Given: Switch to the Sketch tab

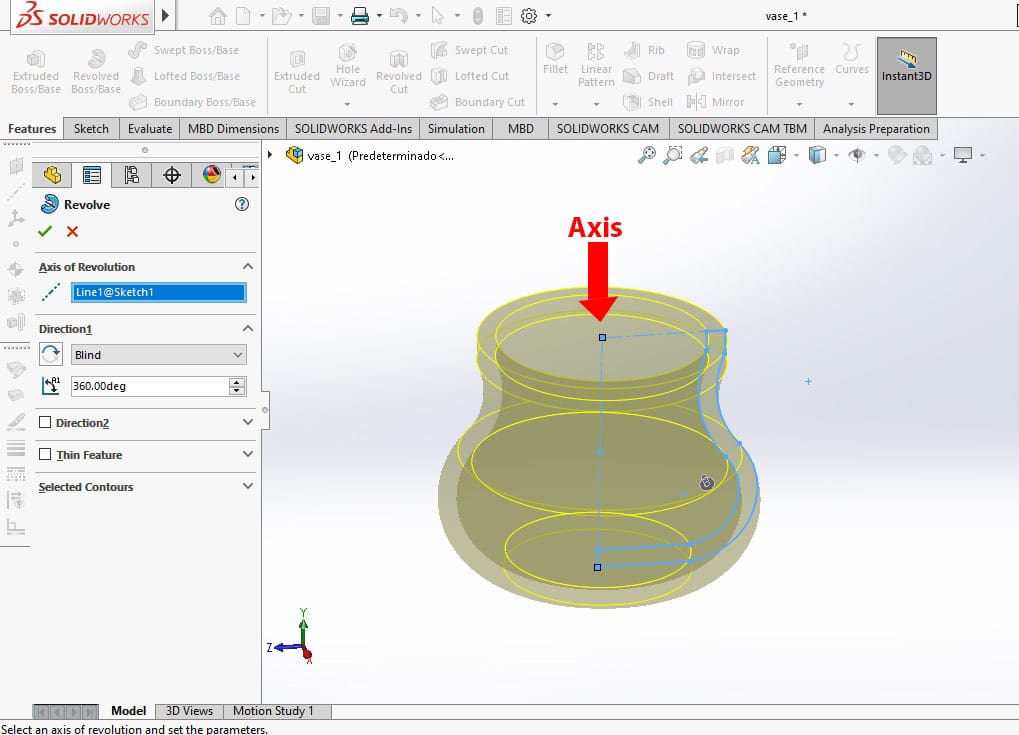Looking at the screenshot, I should 91,129.
